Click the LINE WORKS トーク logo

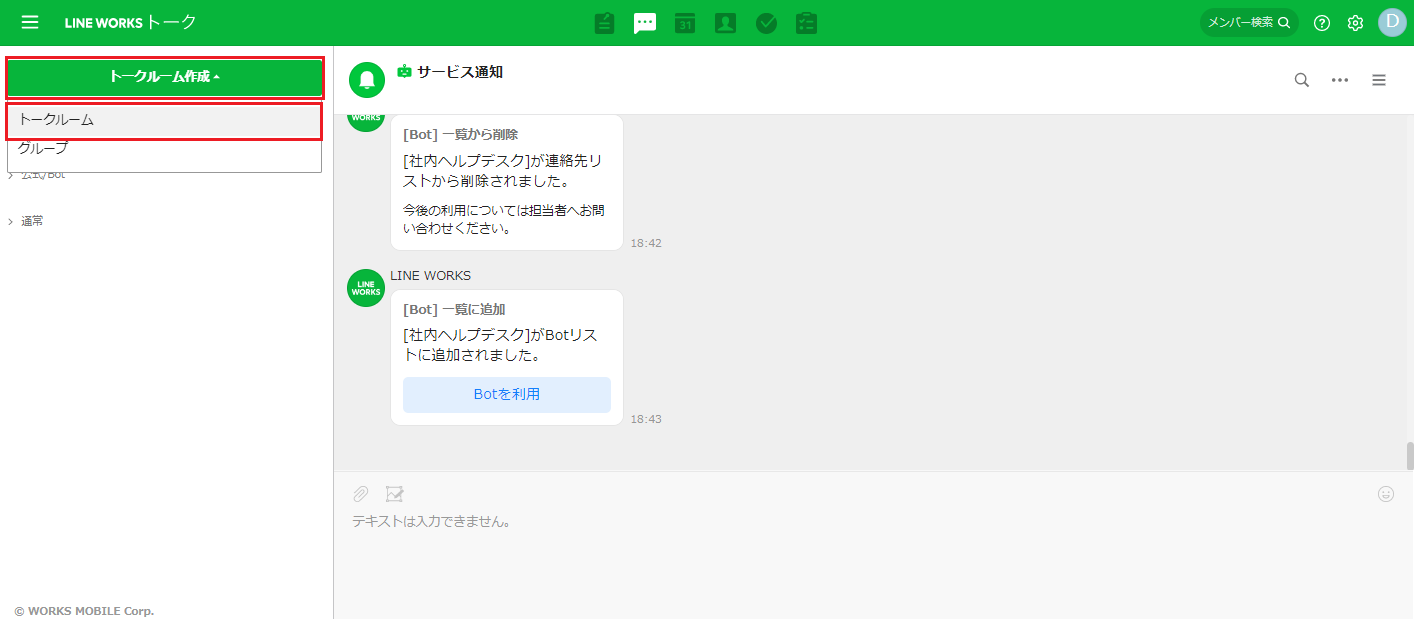pos(130,22)
